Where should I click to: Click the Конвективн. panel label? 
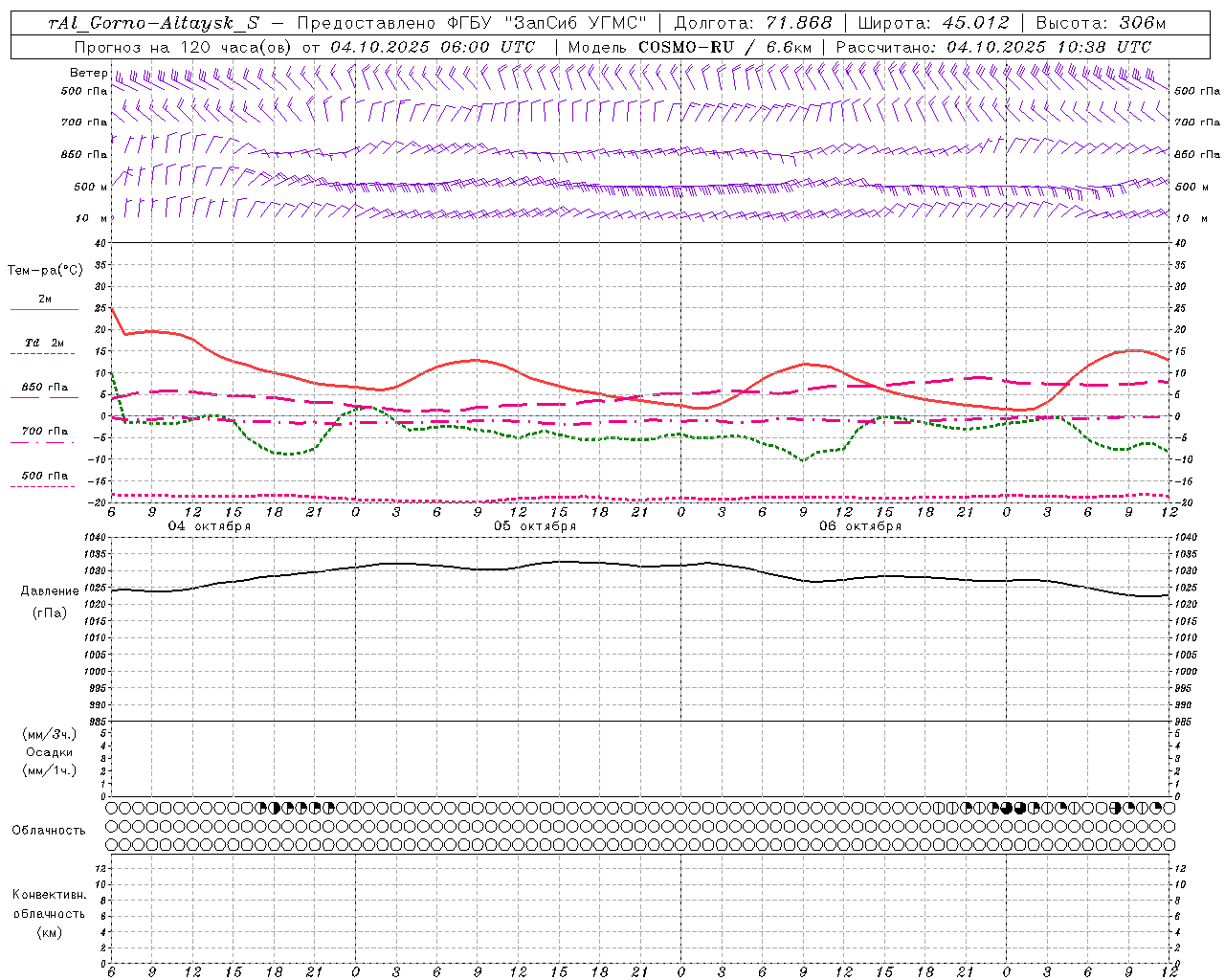click(x=50, y=895)
